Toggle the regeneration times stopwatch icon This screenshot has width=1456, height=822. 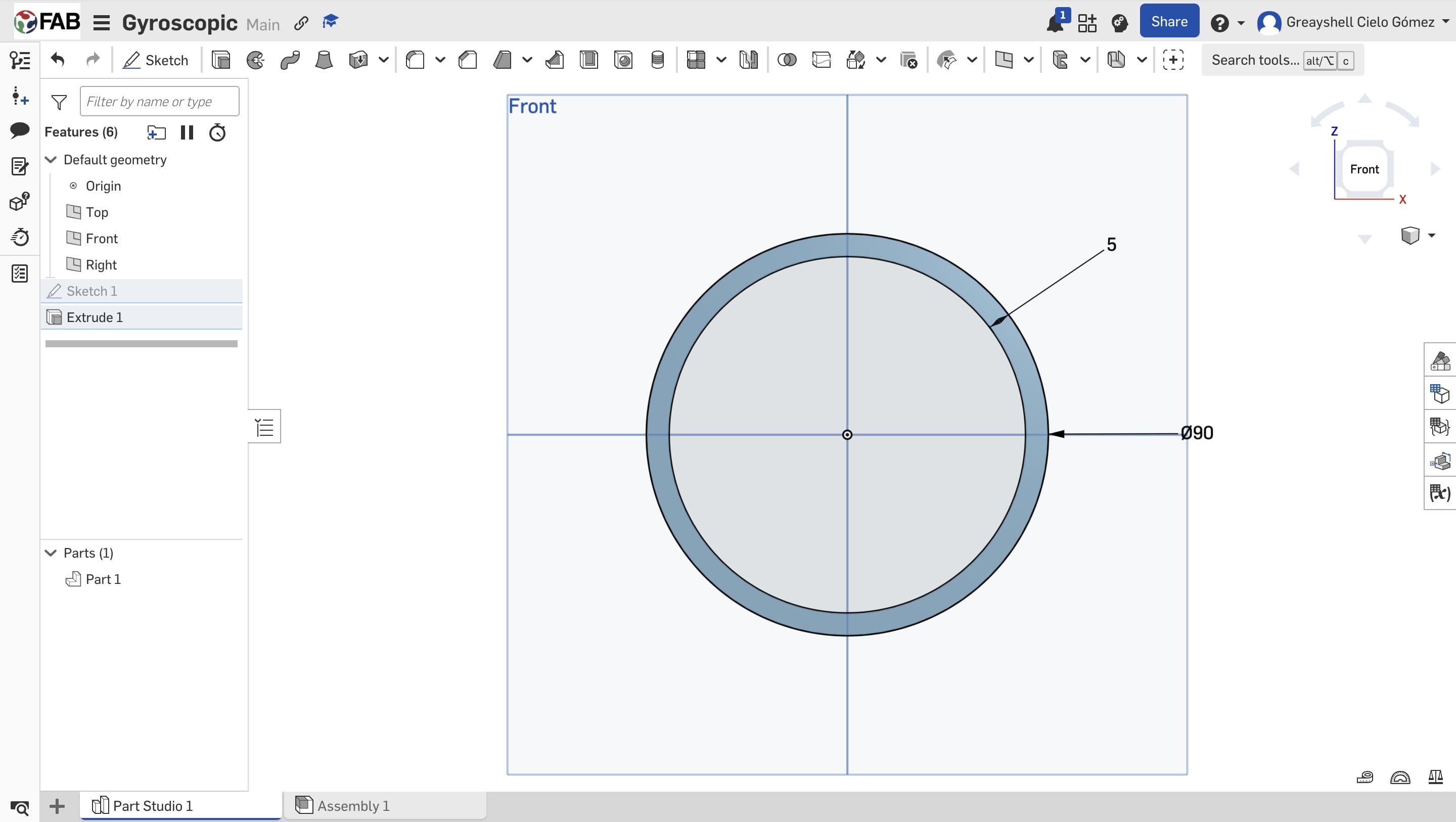217,132
